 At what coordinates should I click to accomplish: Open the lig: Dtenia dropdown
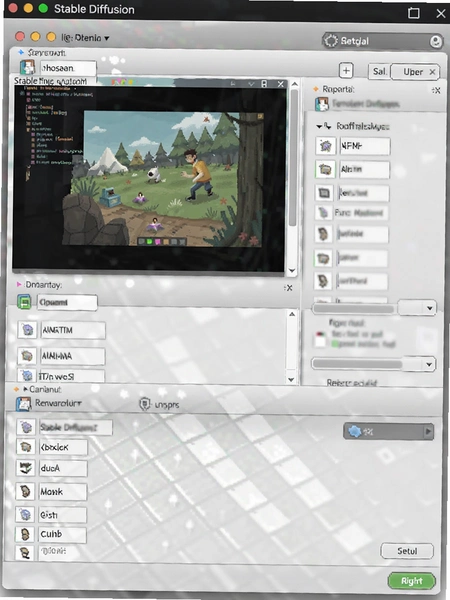(85, 38)
